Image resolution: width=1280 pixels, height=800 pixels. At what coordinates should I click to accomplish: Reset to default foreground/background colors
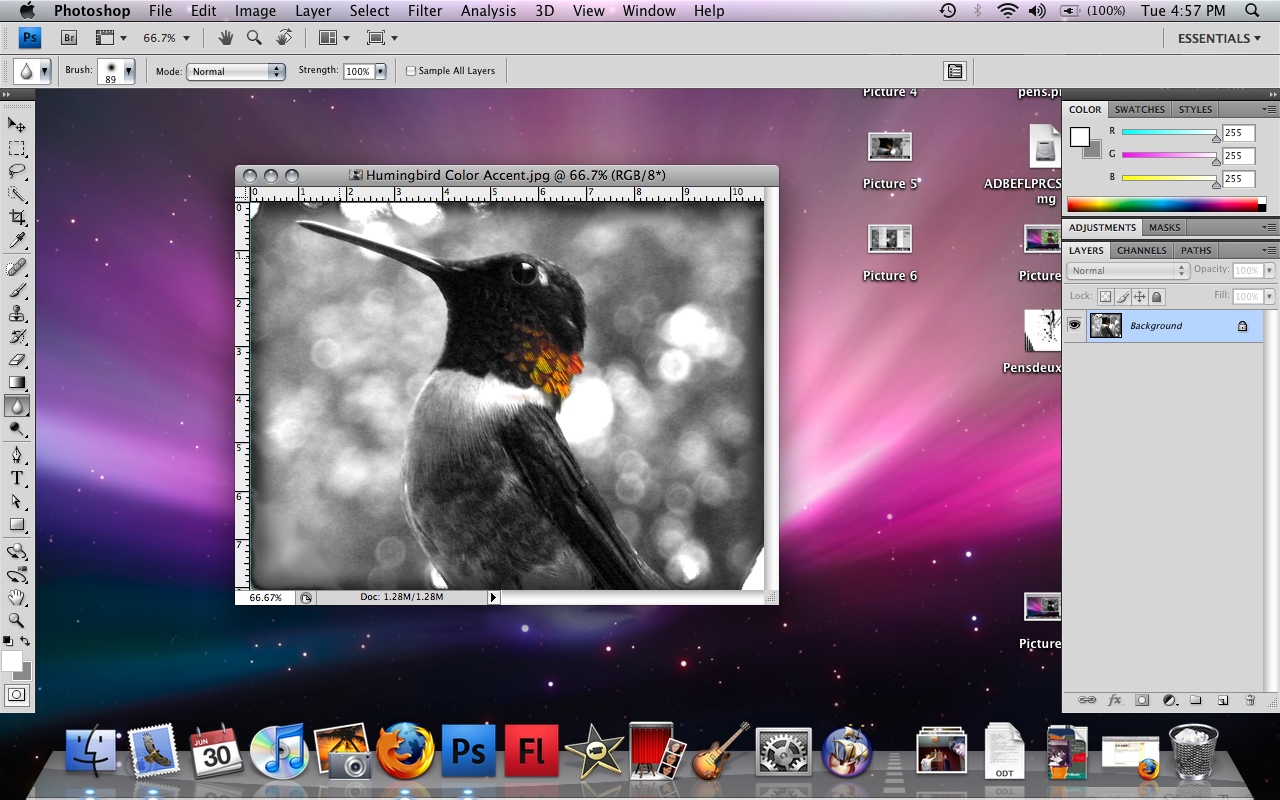pyautogui.click(x=7, y=640)
